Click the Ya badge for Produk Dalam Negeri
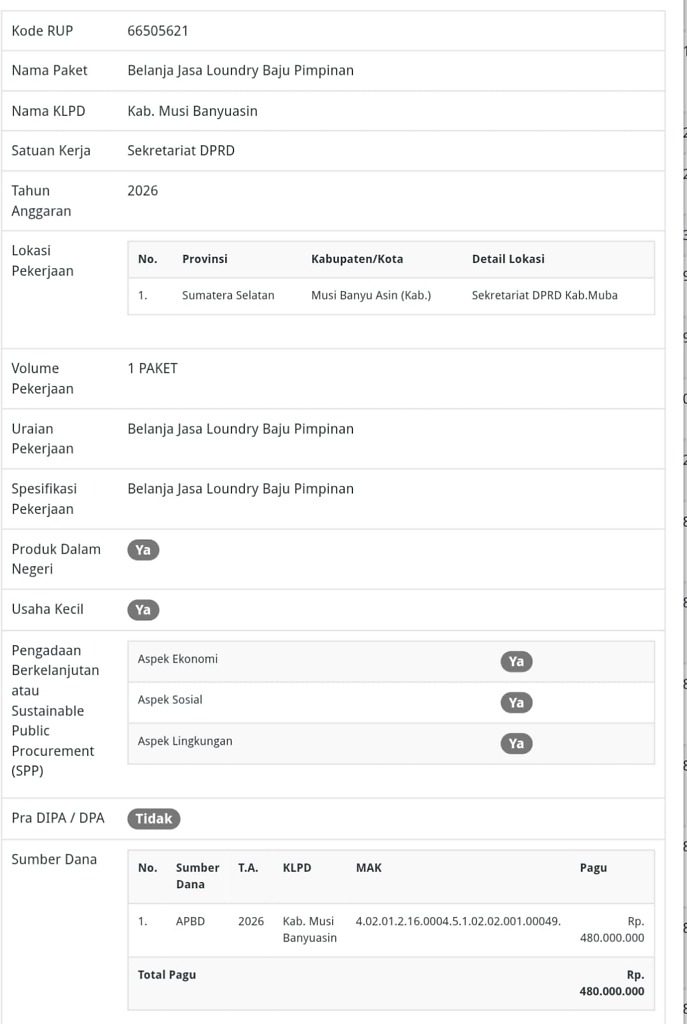 click(x=143, y=550)
